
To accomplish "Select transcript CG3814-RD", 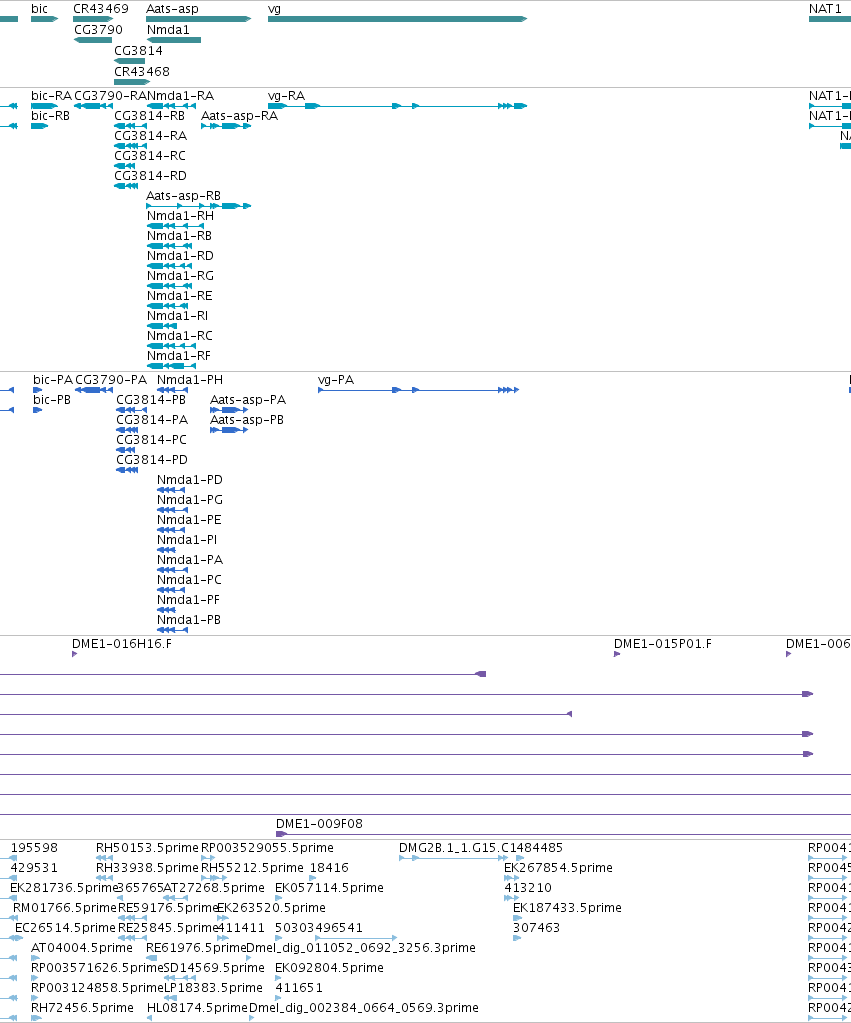I will [150, 176].
